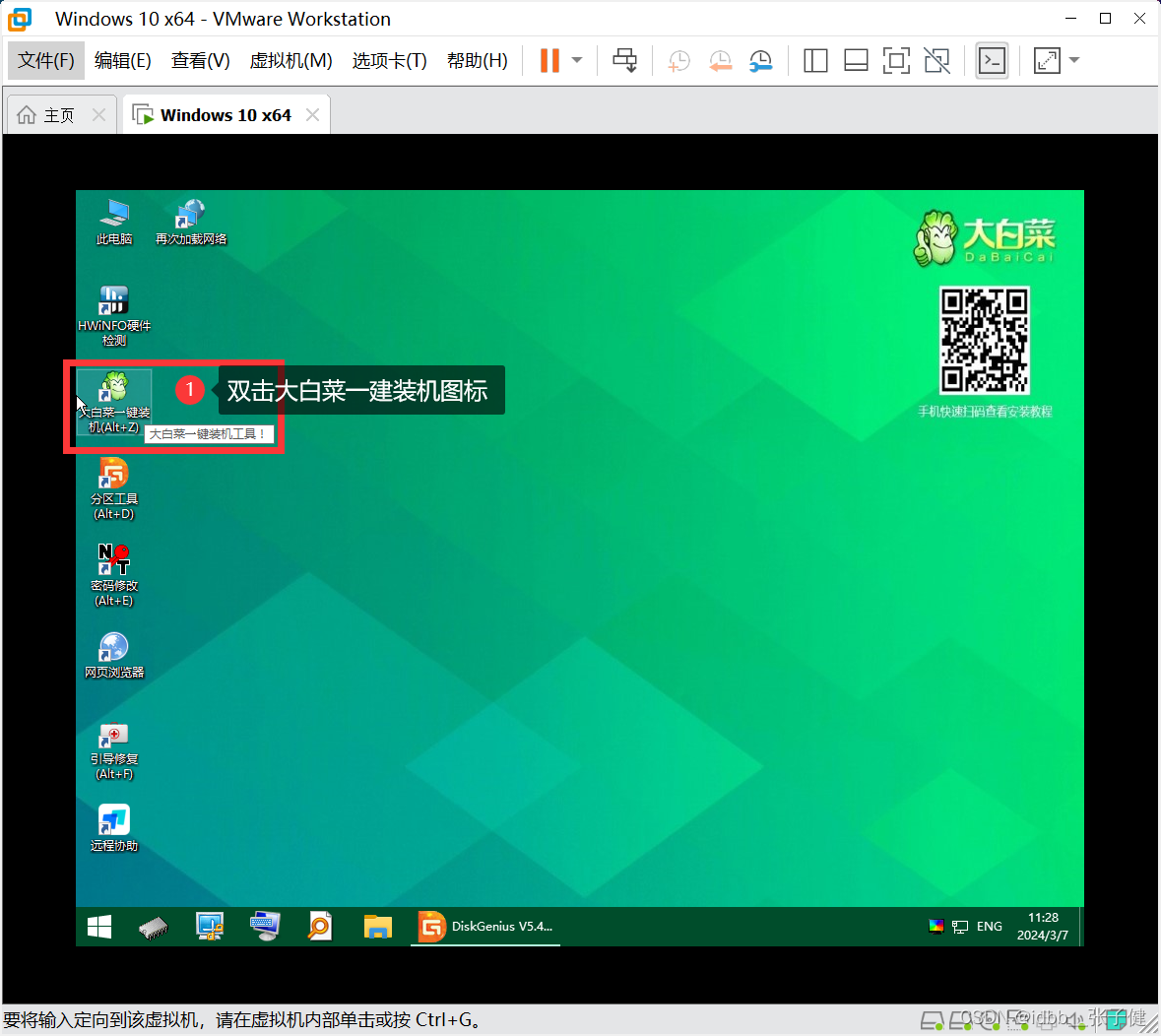1161x1036 pixels.
Task: Switch to Unity mode
Action: pyautogui.click(x=937, y=61)
